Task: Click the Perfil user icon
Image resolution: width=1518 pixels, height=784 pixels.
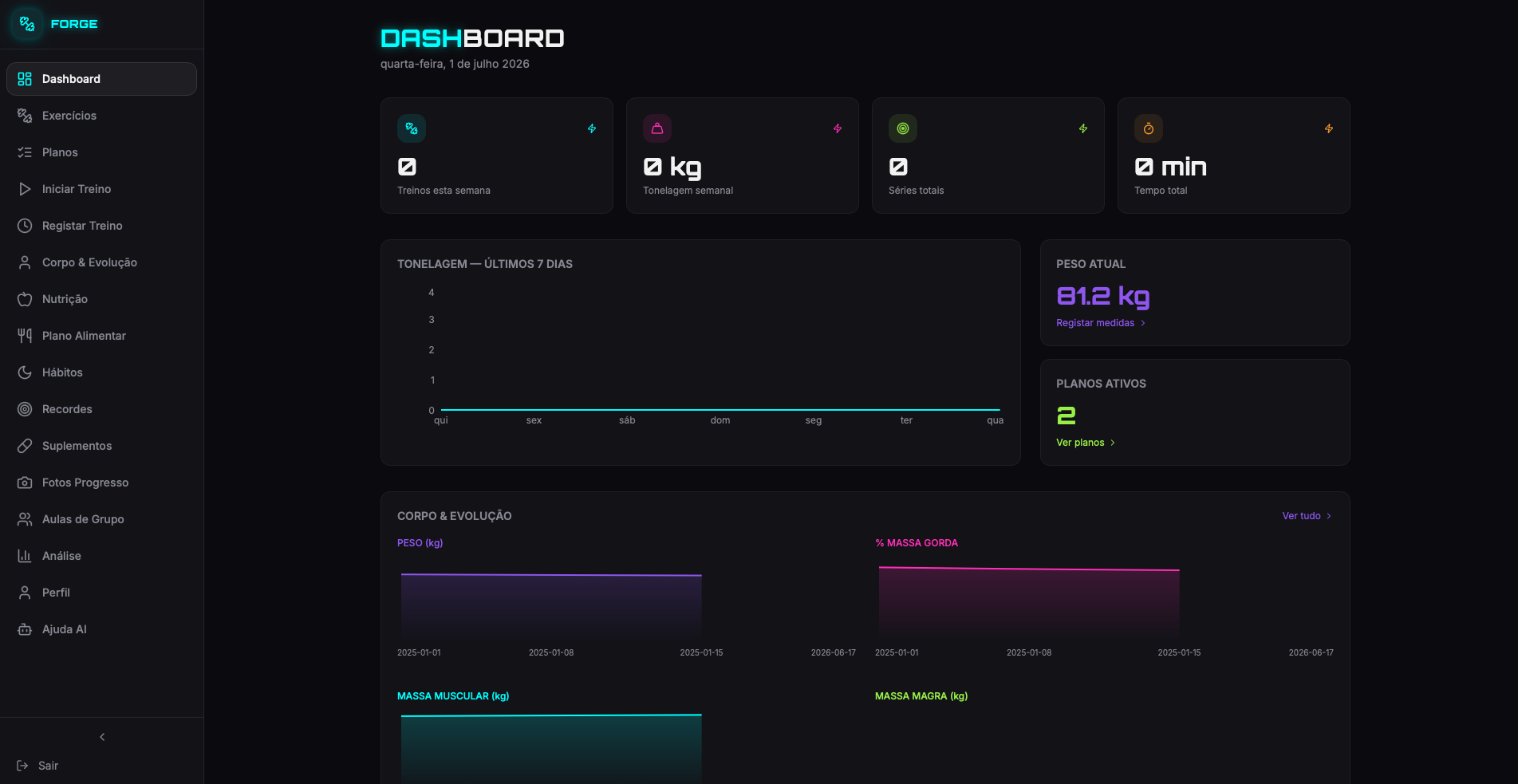Action: [x=25, y=593]
